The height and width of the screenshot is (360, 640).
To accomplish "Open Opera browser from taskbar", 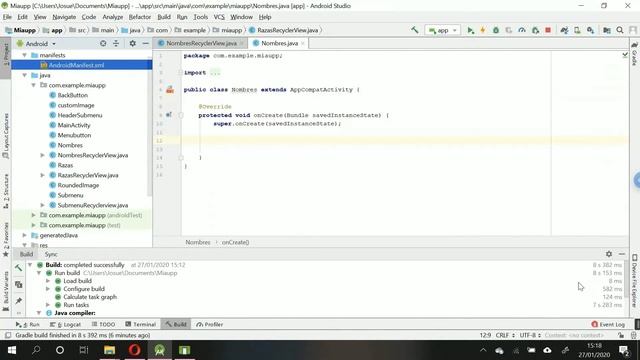I will (135, 350).
